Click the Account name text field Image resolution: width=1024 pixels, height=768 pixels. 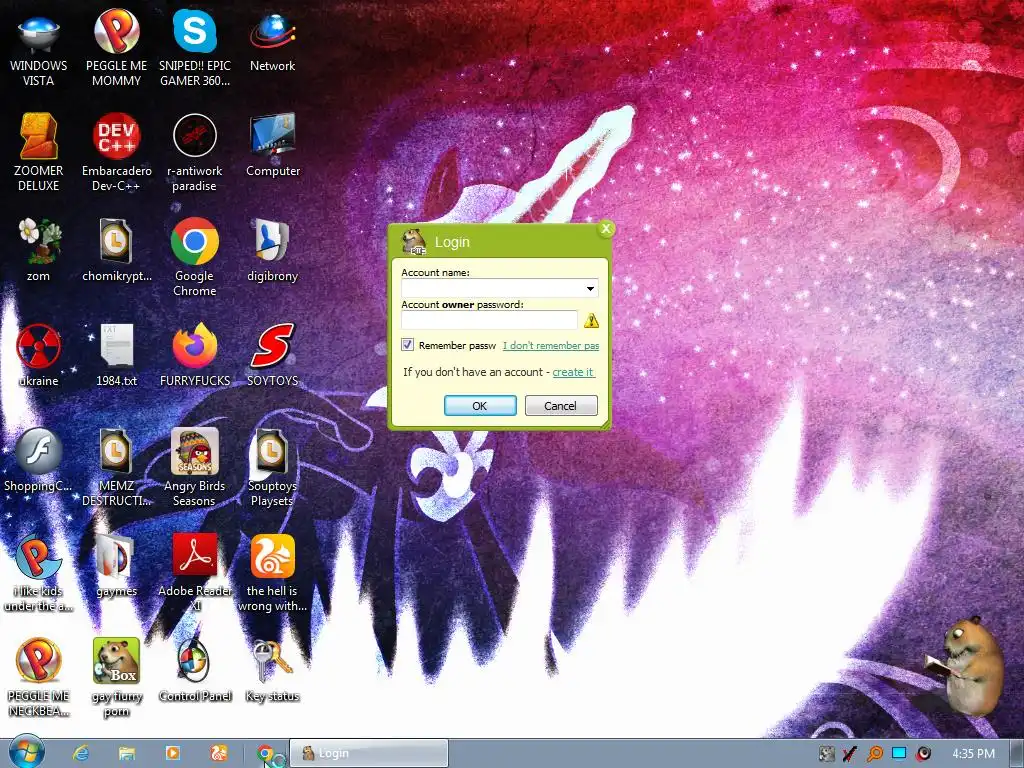click(492, 288)
